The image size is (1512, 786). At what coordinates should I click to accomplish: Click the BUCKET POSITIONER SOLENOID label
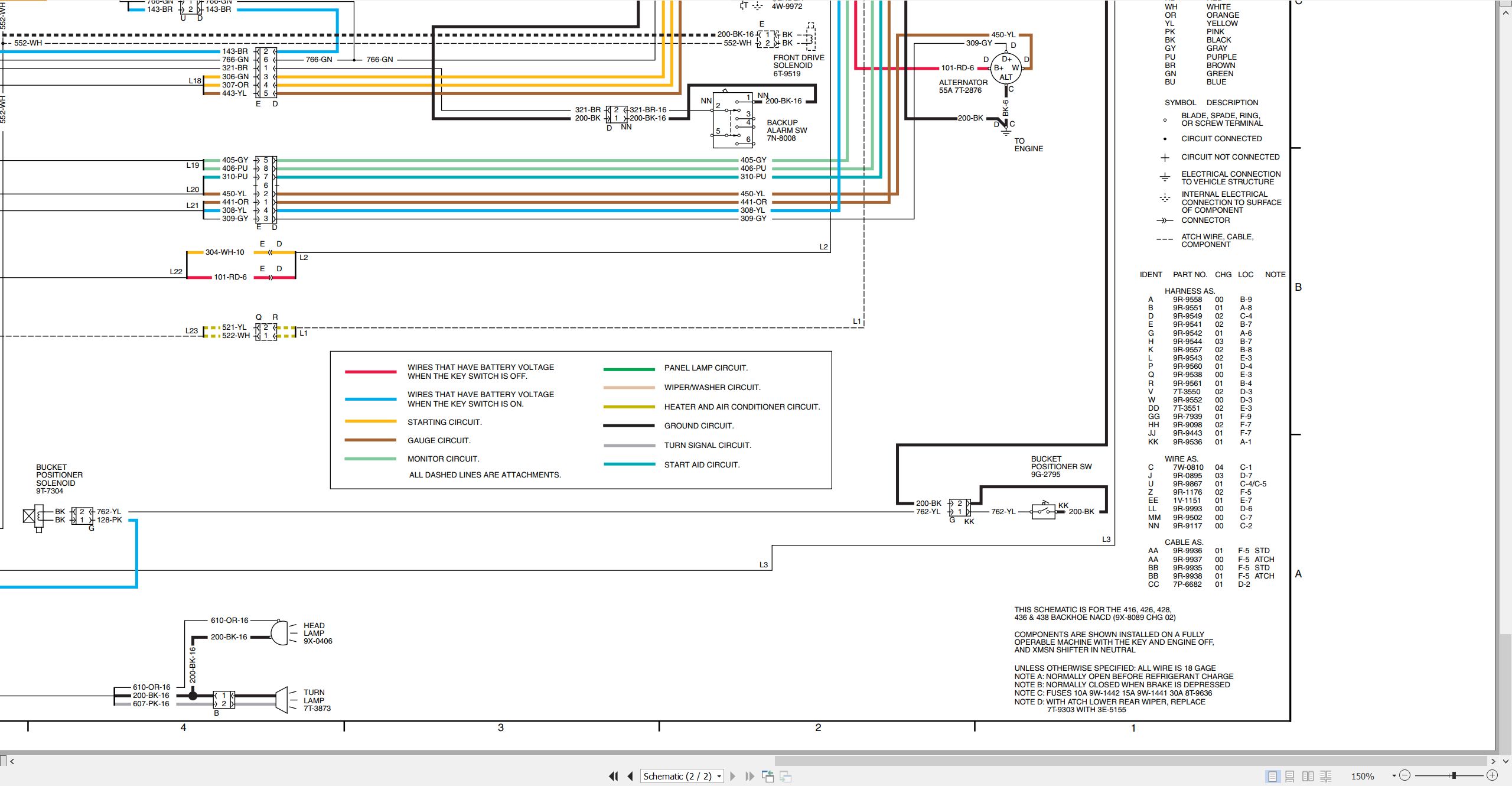coord(59,479)
